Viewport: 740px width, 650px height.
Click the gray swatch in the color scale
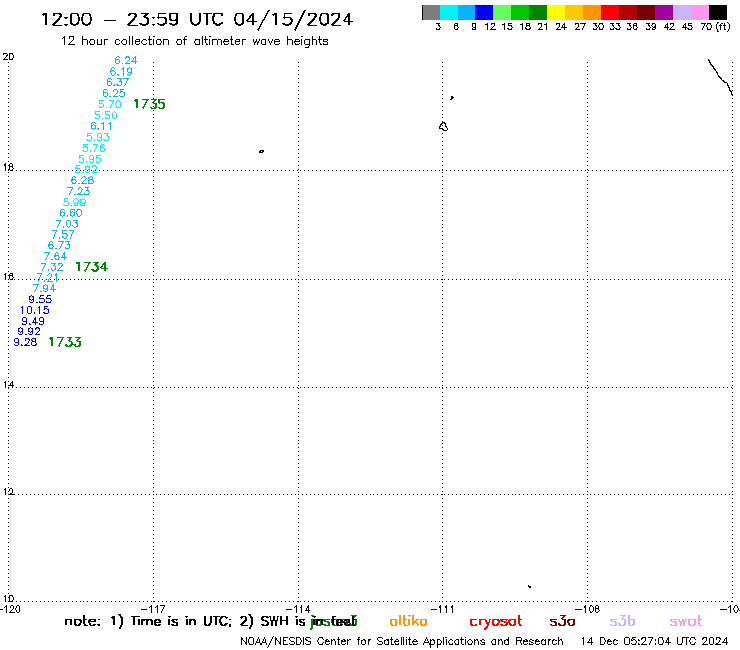[431, 12]
